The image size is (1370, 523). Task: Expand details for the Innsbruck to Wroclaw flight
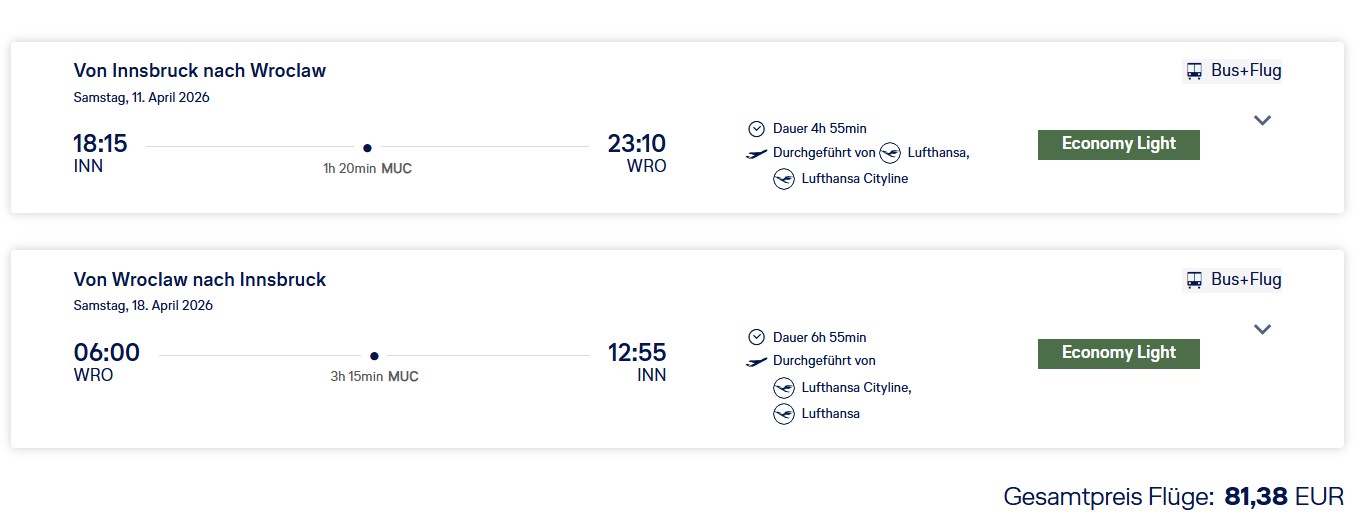1262,120
